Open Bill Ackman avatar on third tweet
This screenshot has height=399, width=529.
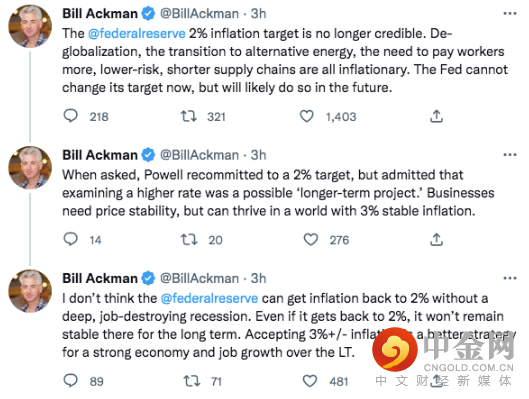(30, 291)
